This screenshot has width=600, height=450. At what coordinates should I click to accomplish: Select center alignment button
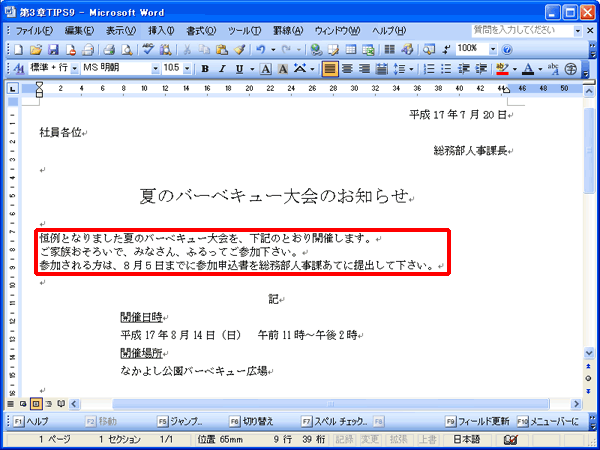347,69
